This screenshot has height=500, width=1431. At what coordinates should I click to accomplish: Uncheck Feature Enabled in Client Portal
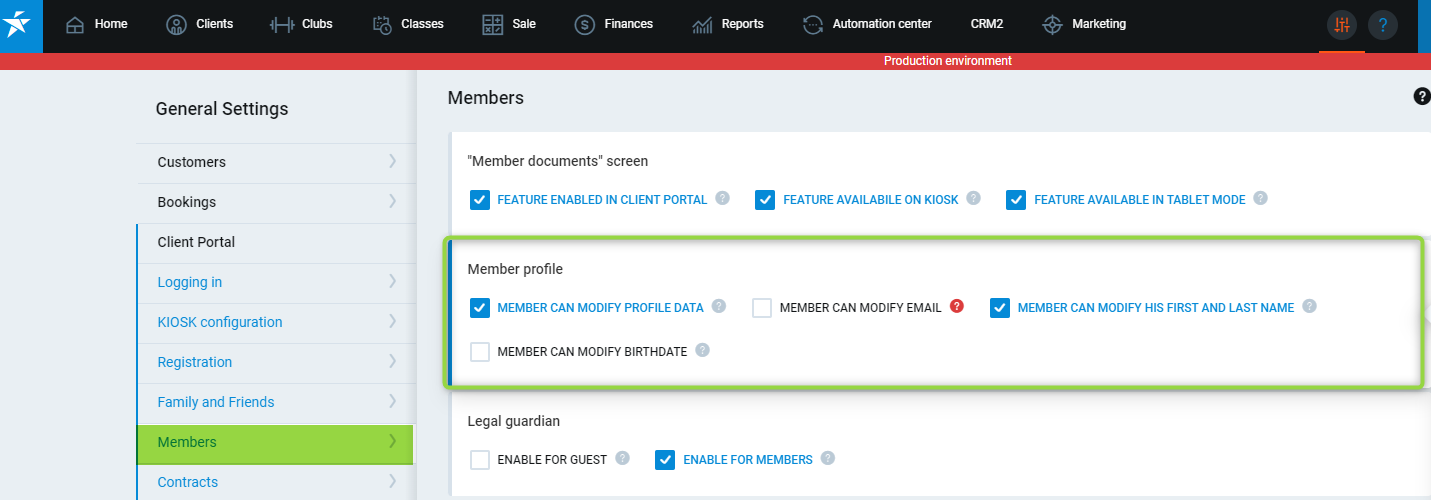(480, 200)
